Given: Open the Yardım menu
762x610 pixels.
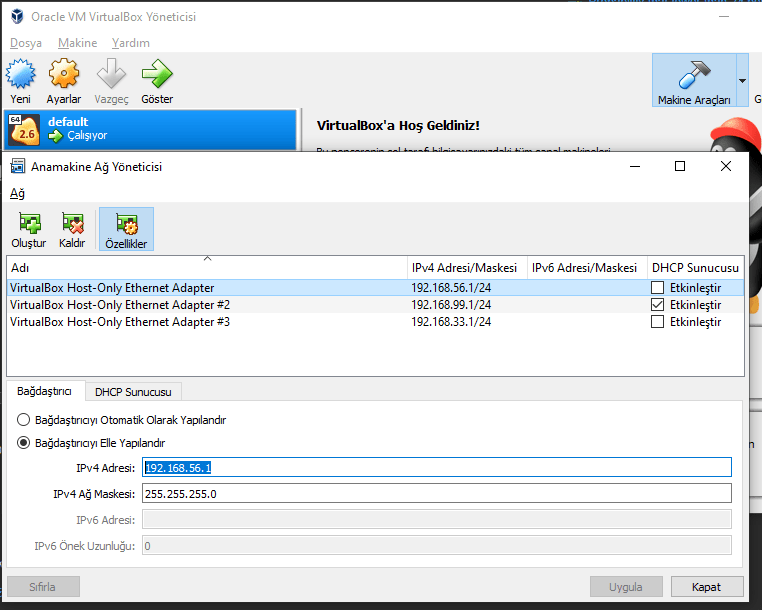Looking at the screenshot, I should [x=130, y=43].
